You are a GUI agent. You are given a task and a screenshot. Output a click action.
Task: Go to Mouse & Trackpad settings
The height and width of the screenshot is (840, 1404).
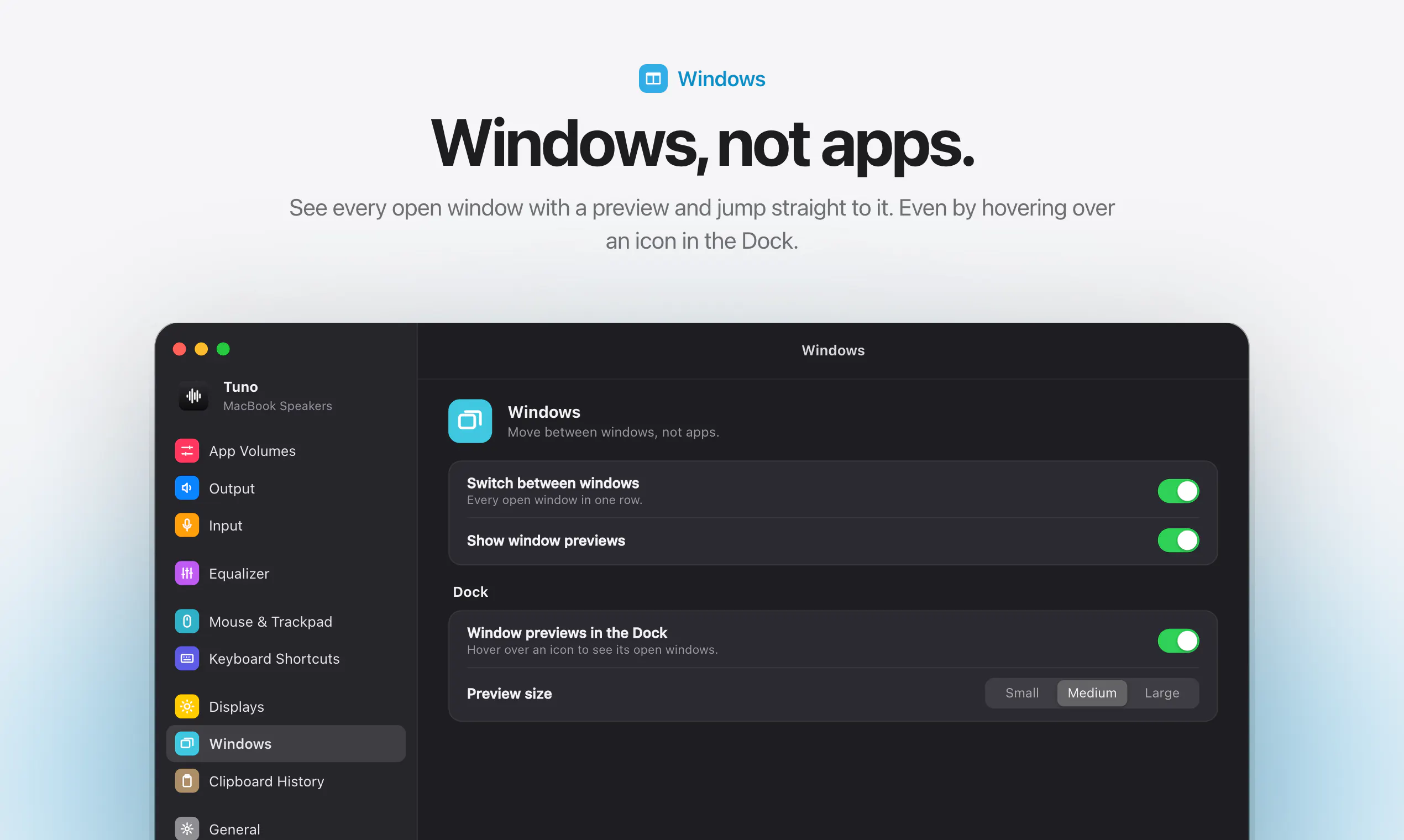coord(286,622)
